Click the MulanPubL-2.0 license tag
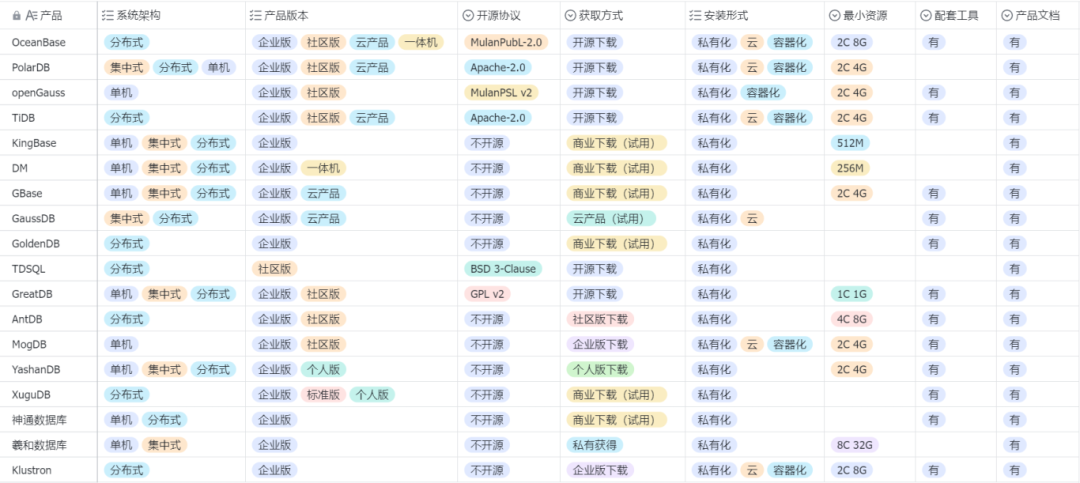1080x483 pixels. (506, 42)
